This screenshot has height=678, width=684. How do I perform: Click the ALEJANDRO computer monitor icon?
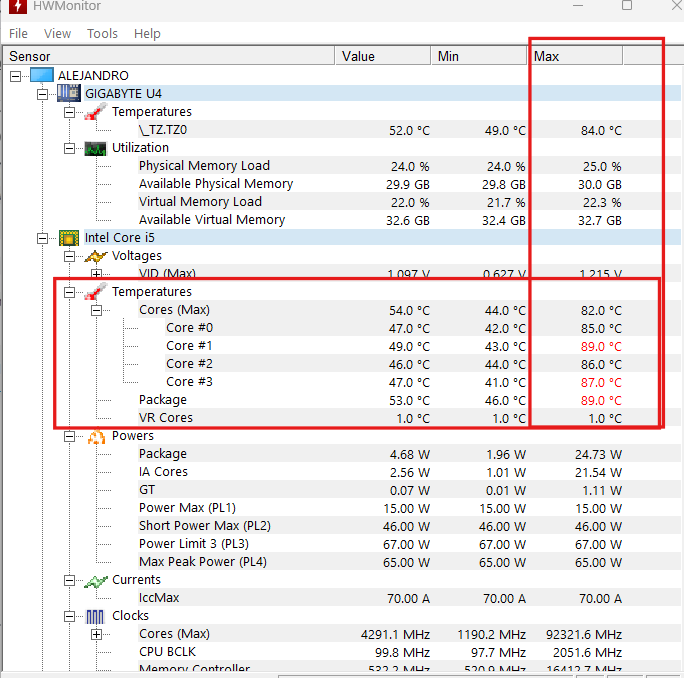click(42, 75)
